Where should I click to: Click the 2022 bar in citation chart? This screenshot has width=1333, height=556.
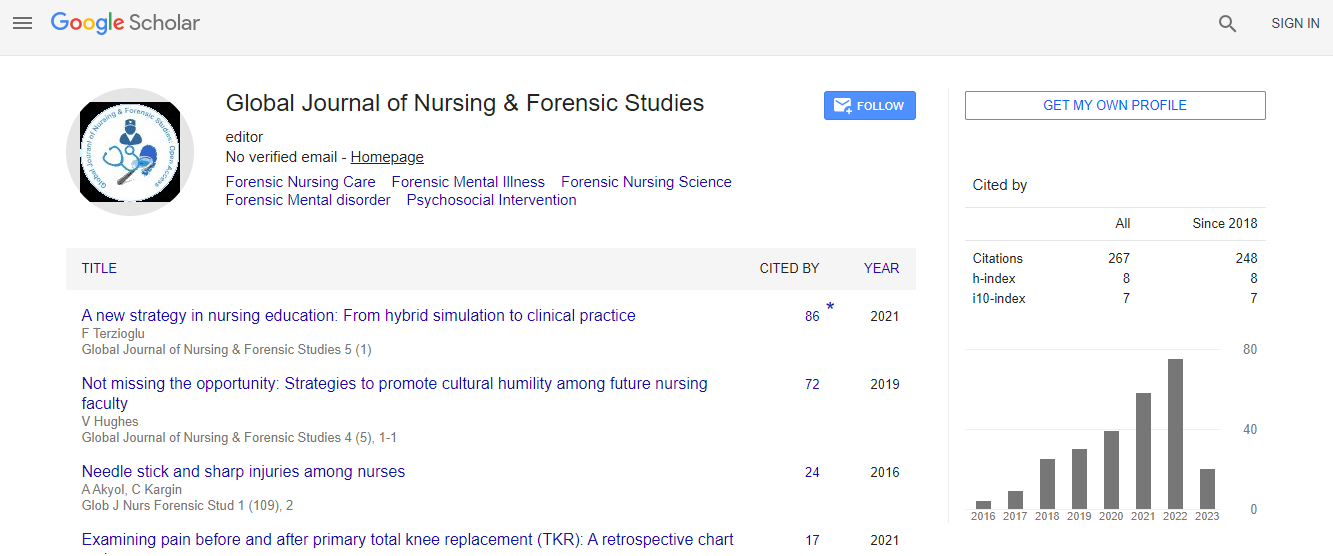(x=1175, y=434)
